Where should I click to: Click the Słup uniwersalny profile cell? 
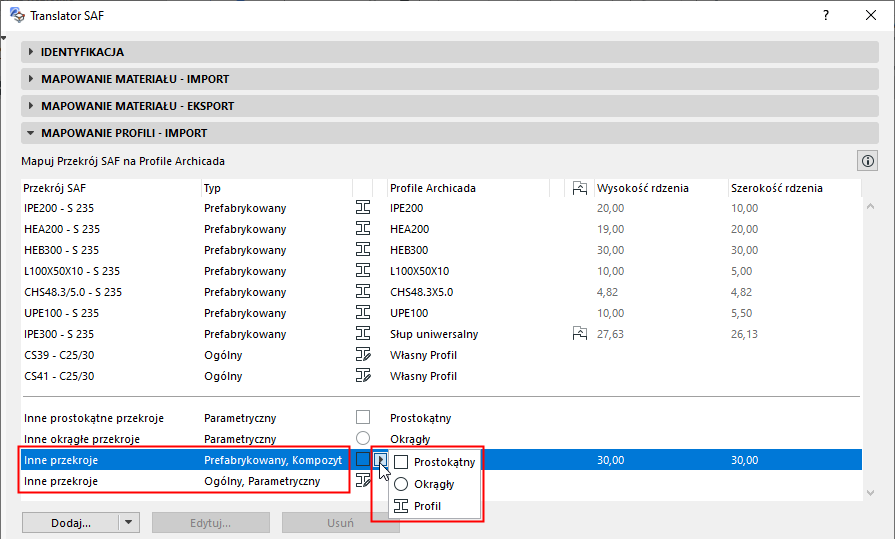click(434, 334)
